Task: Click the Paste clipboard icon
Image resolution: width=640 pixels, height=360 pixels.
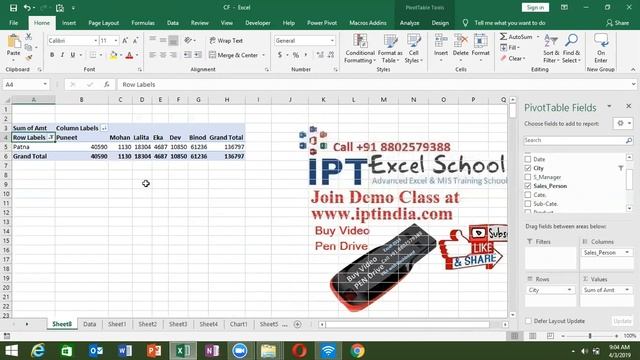Action: point(13,42)
